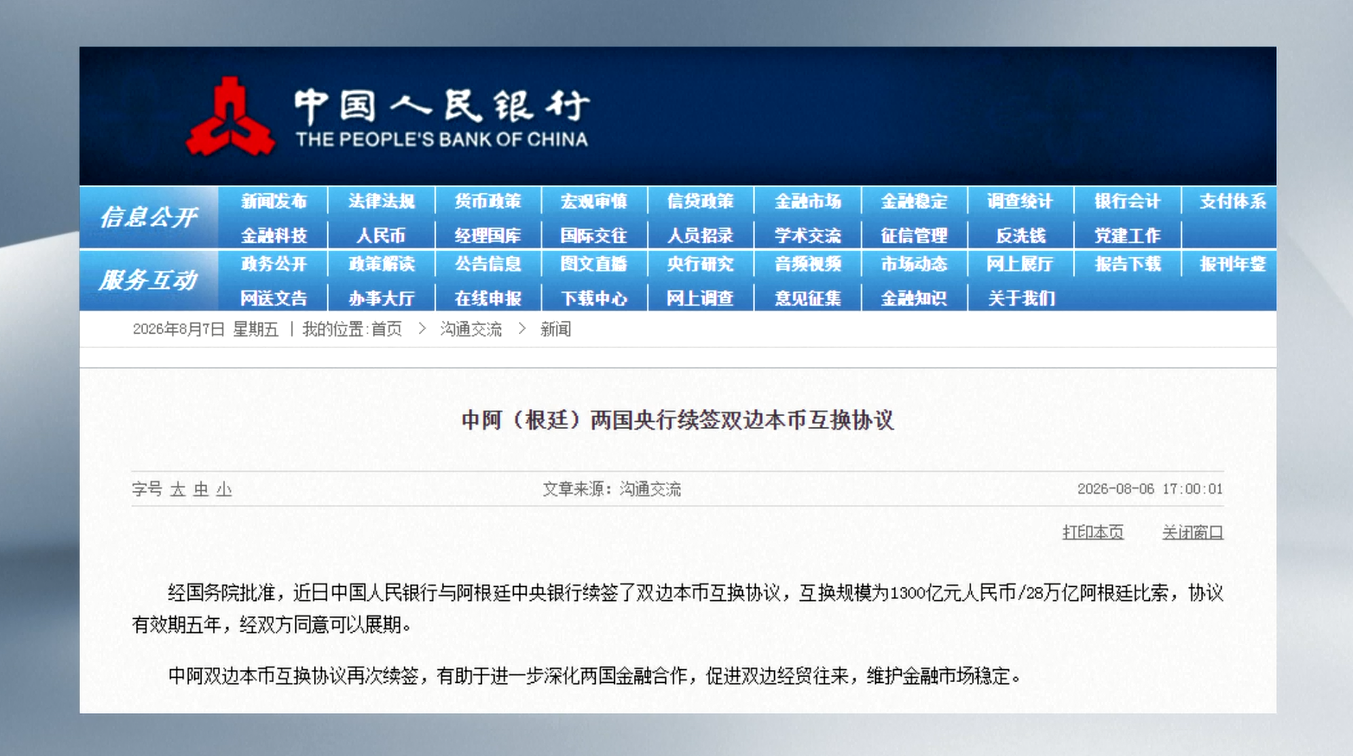Open 意见征集 section
The height and width of the screenshot is (756, 1353).
coord(808,298)
